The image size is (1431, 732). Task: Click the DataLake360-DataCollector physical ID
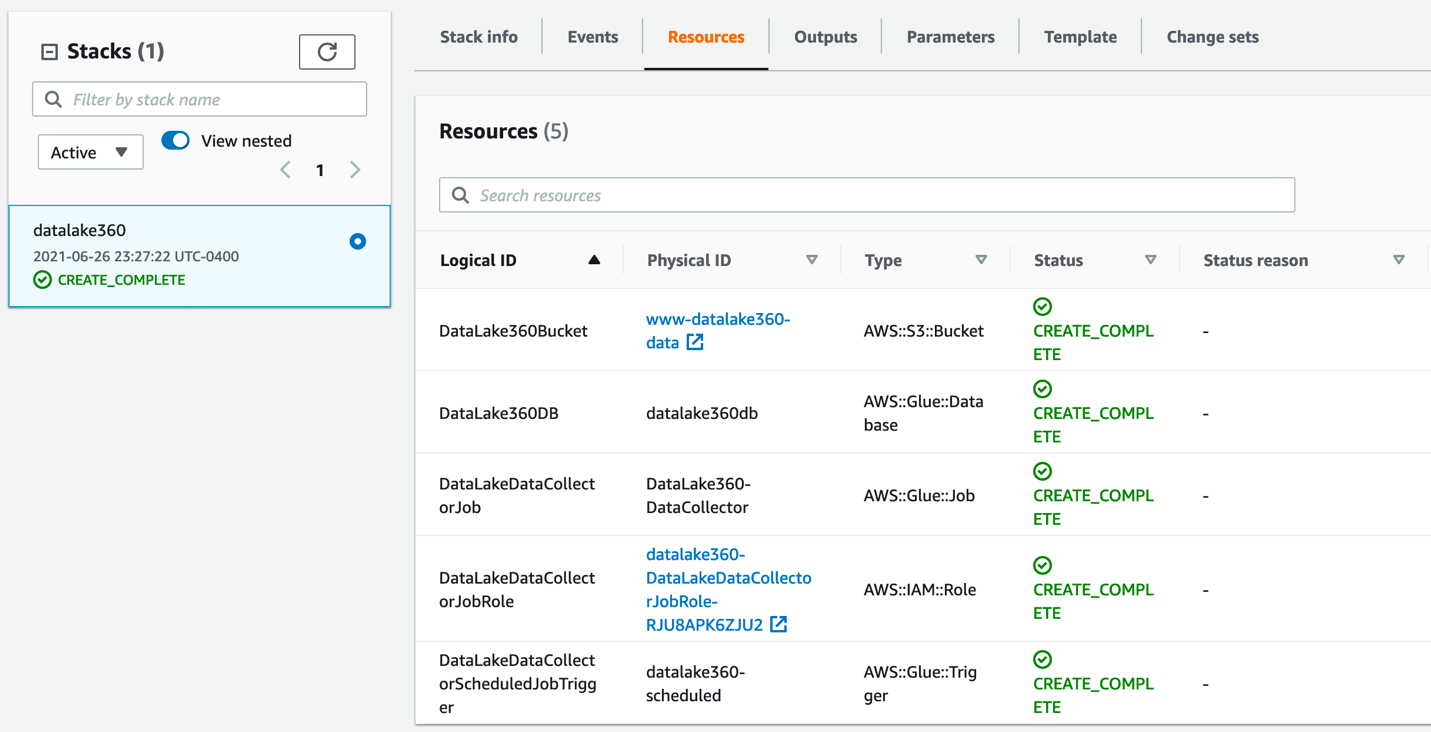[x=698, y=495]
